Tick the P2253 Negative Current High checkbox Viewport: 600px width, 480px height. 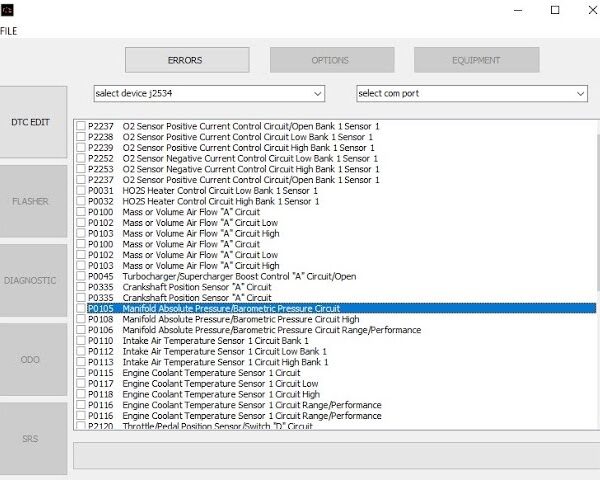tap(81, 169)
